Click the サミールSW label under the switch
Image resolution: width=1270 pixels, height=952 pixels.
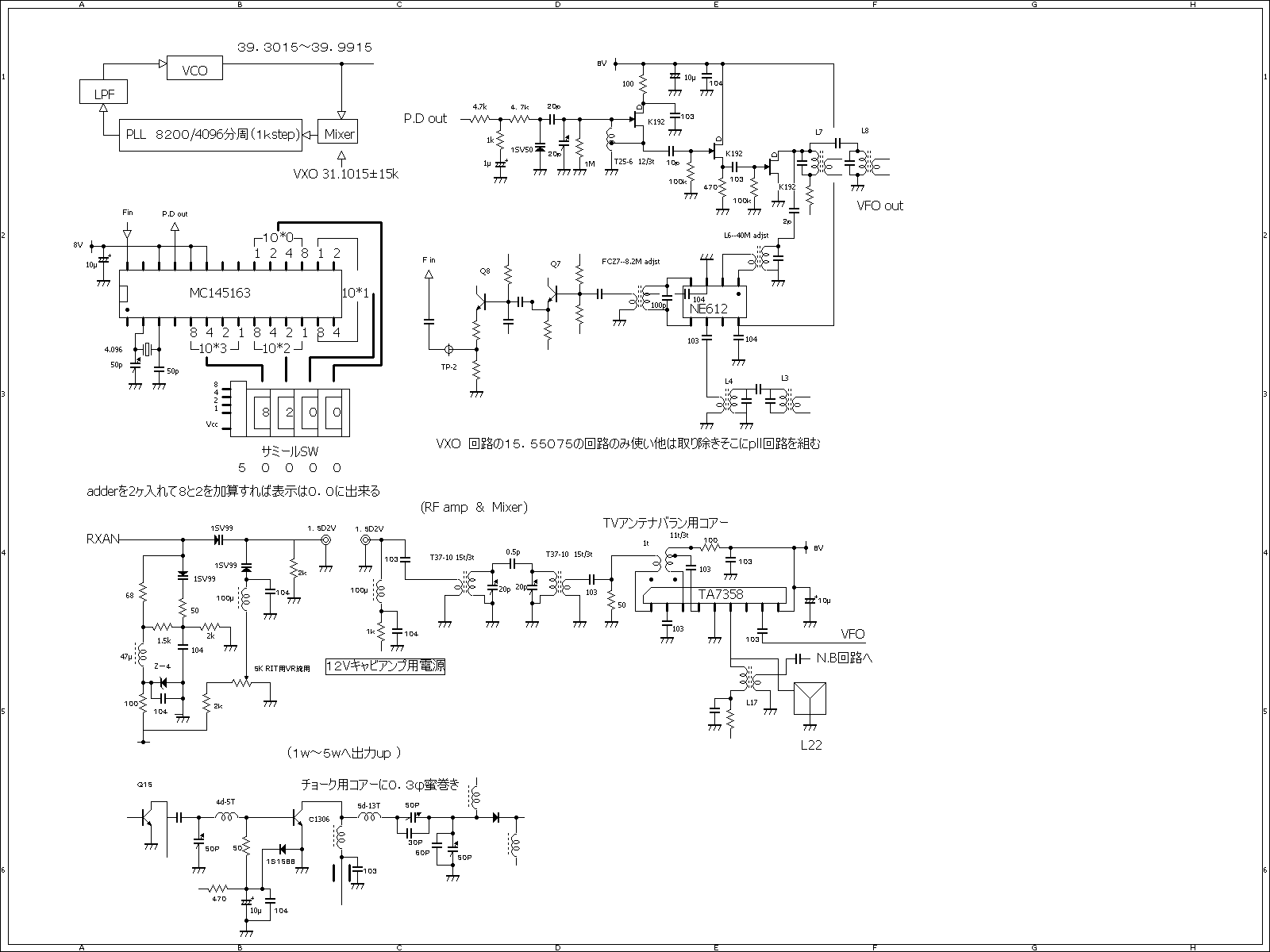coord(291,451)
